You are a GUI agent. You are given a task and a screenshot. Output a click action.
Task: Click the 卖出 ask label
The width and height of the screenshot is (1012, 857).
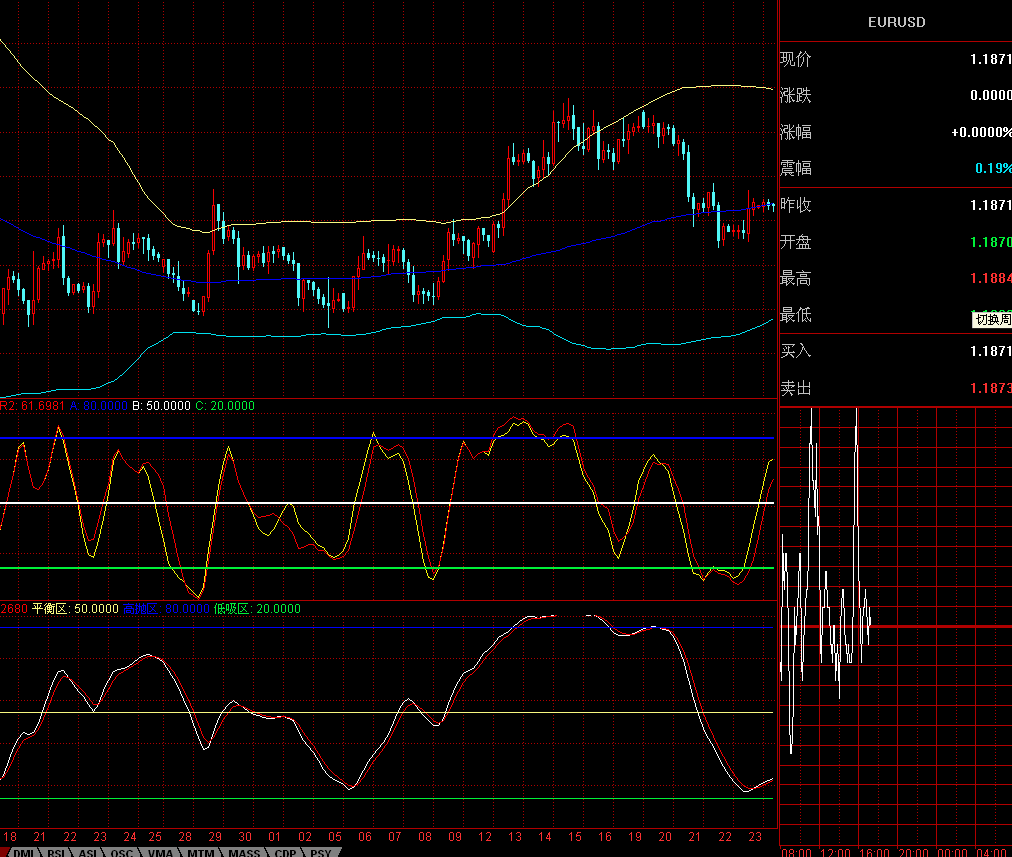(795, 388)
